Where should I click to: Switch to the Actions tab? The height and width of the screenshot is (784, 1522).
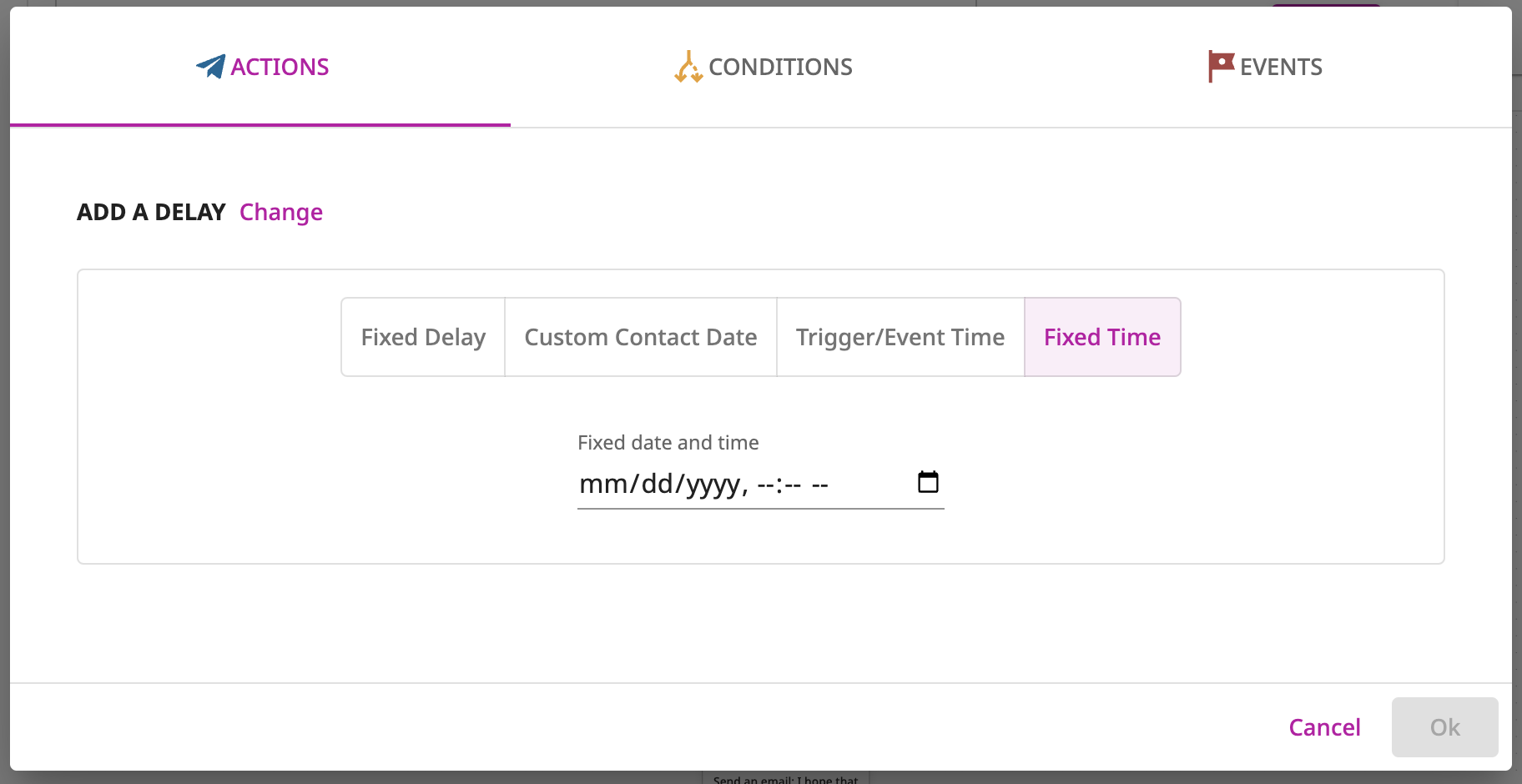click(260, 67)
